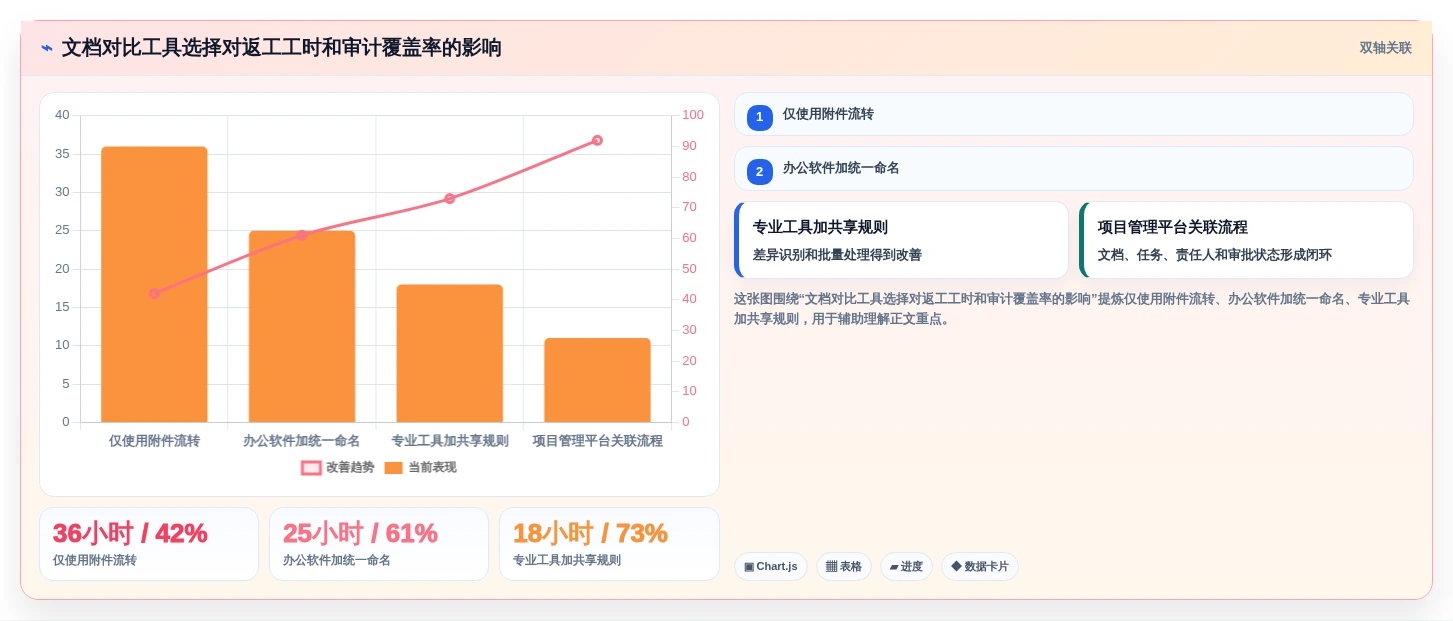
Task: Select the 数据卡片 tag chip
Action: [980, 566]
